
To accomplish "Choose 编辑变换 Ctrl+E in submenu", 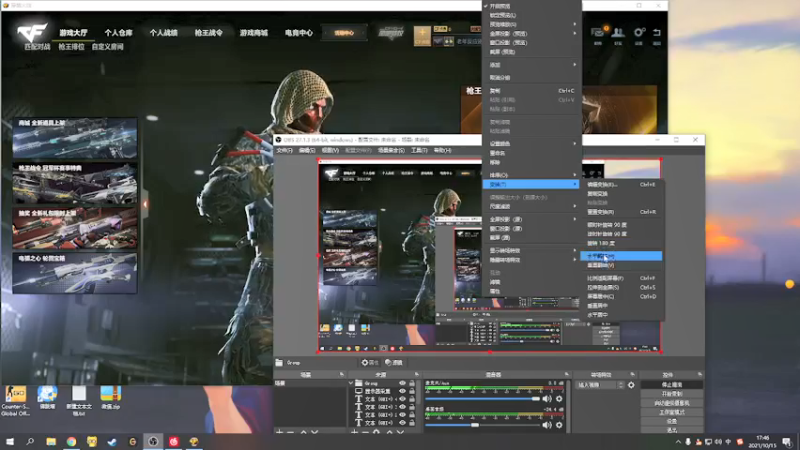I will click(x=621, y=184).
